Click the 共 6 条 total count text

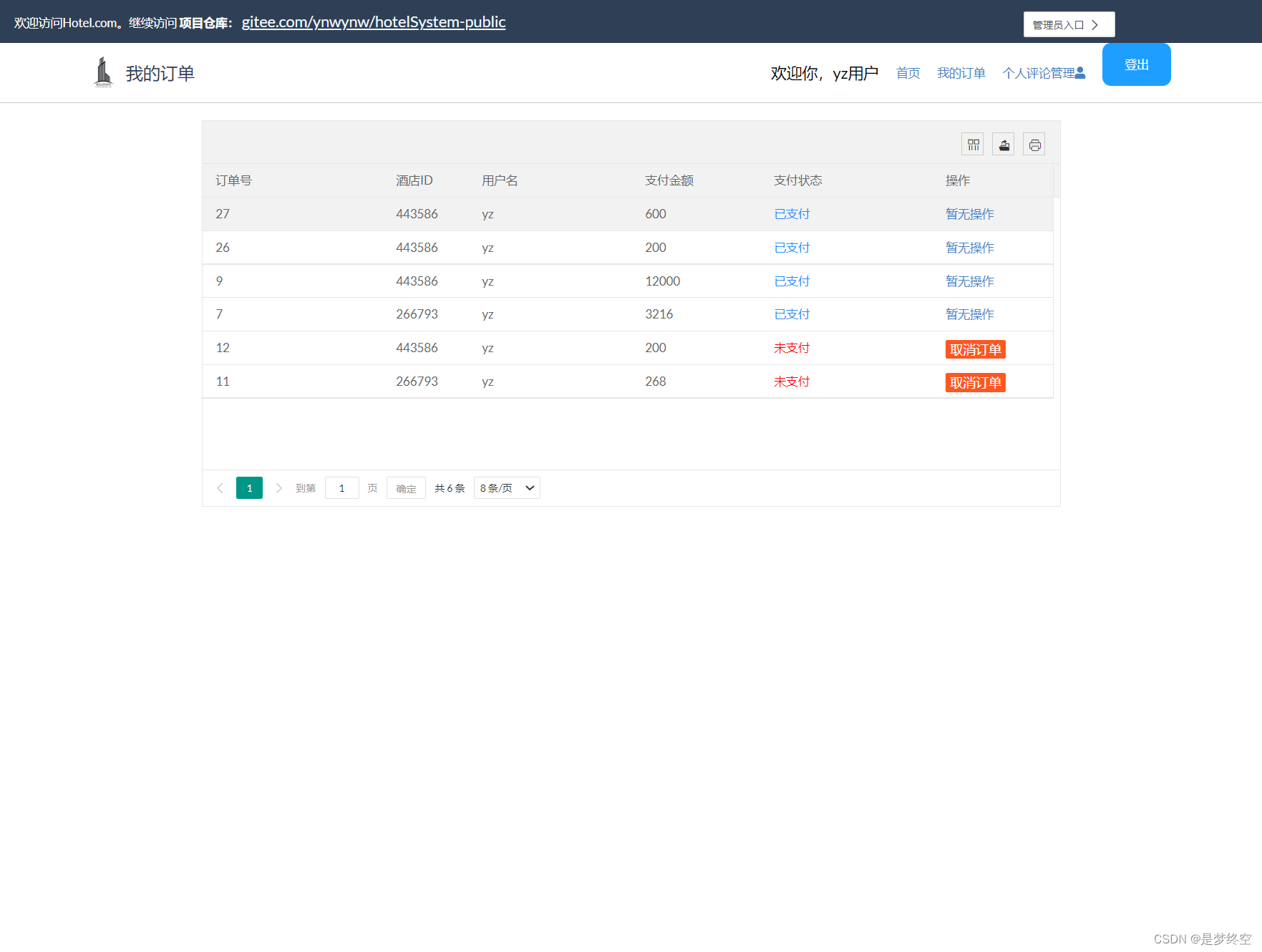(x=450, y=488)
